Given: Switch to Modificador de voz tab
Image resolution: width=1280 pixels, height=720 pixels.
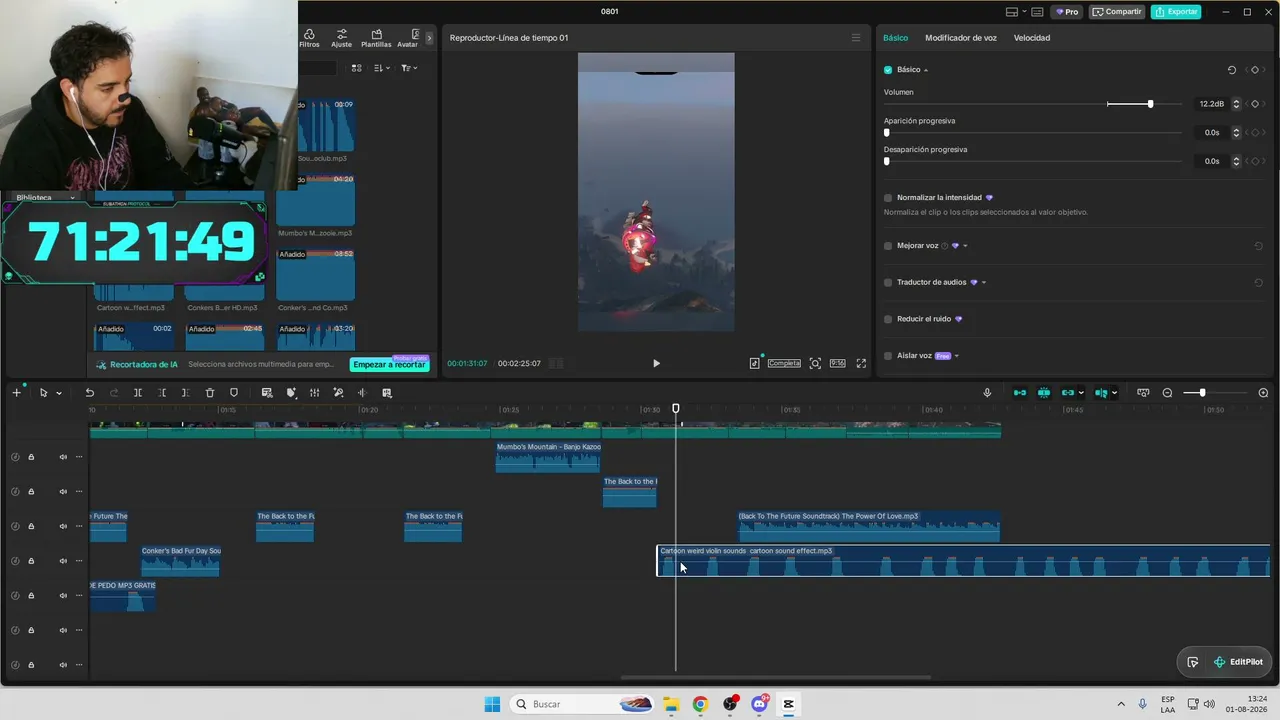Looking at the screenshot, I should coord(961,38).
